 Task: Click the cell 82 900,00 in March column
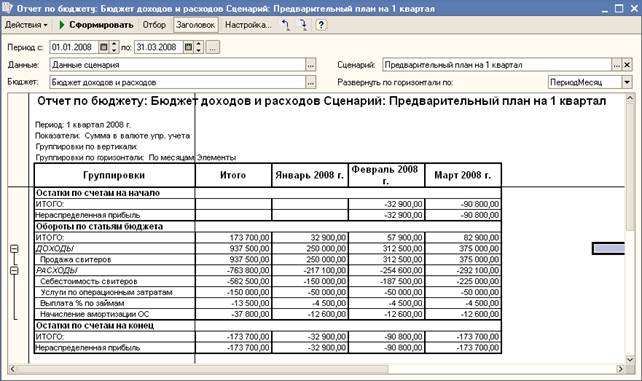(463, 237)
